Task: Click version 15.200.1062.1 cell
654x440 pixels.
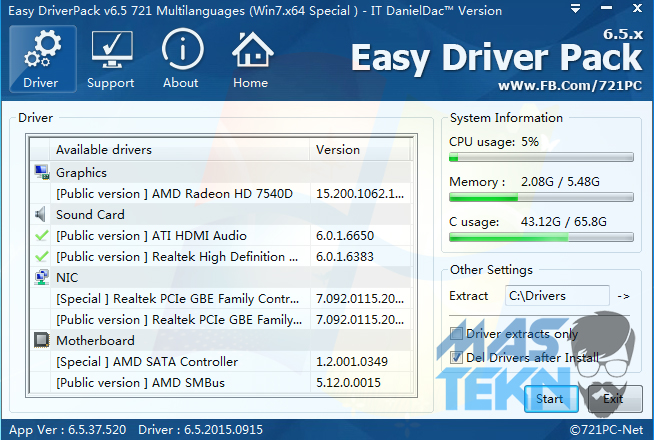Action: [x=360, y=194]
